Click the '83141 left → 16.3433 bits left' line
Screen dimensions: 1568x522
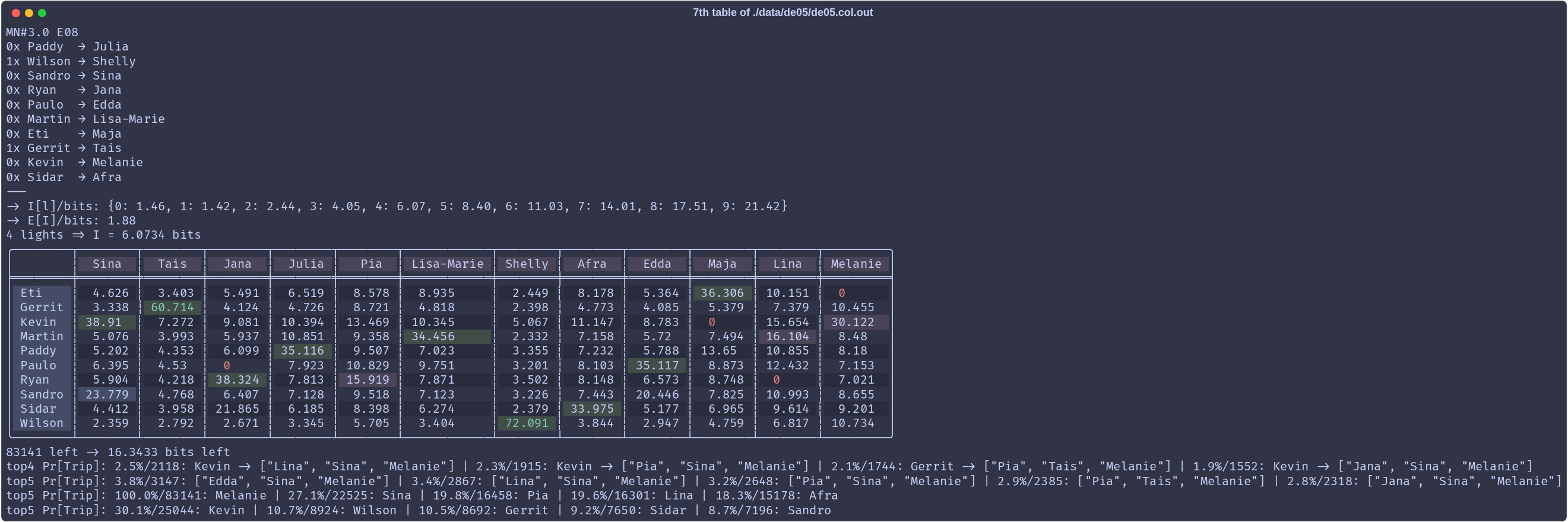click(118, 453)
